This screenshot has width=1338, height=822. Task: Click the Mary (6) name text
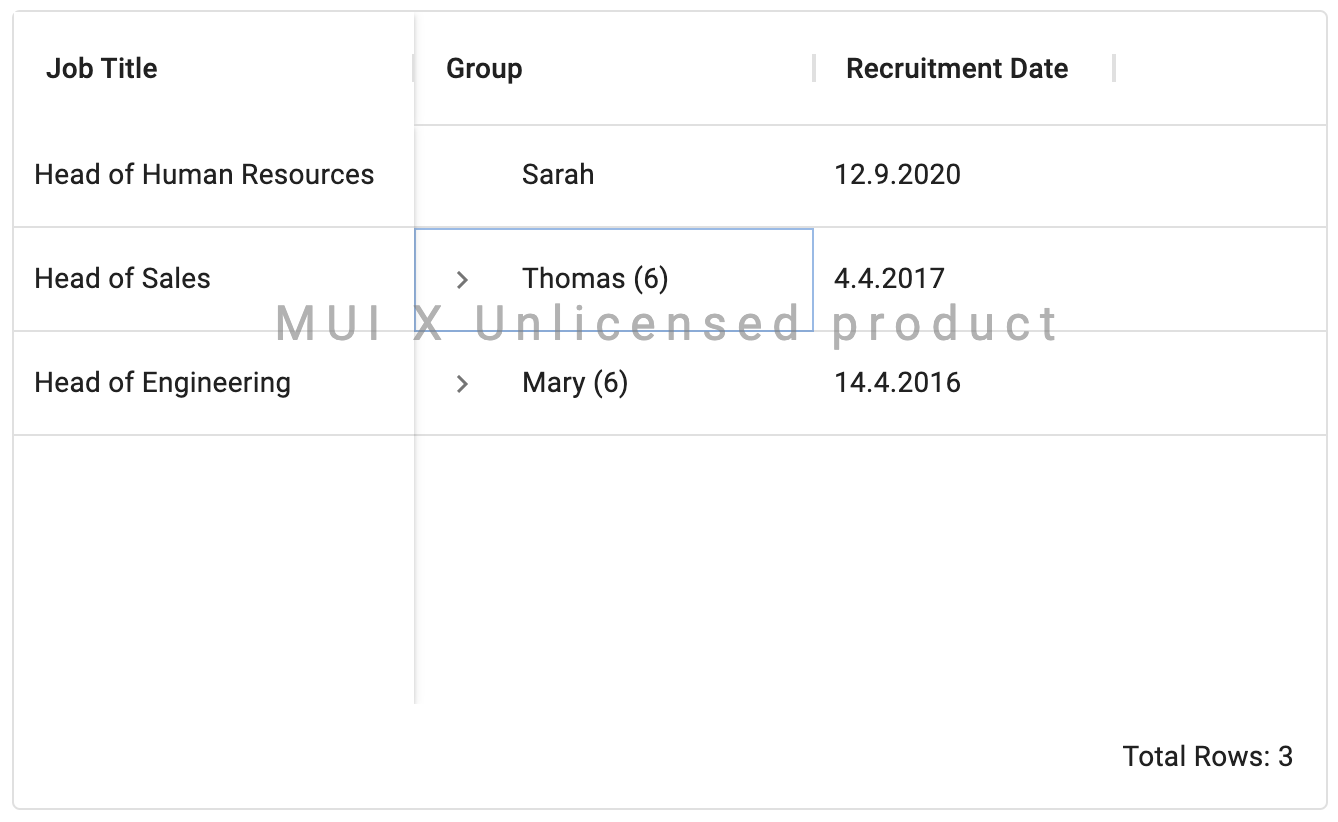click(x=575, y=382)
